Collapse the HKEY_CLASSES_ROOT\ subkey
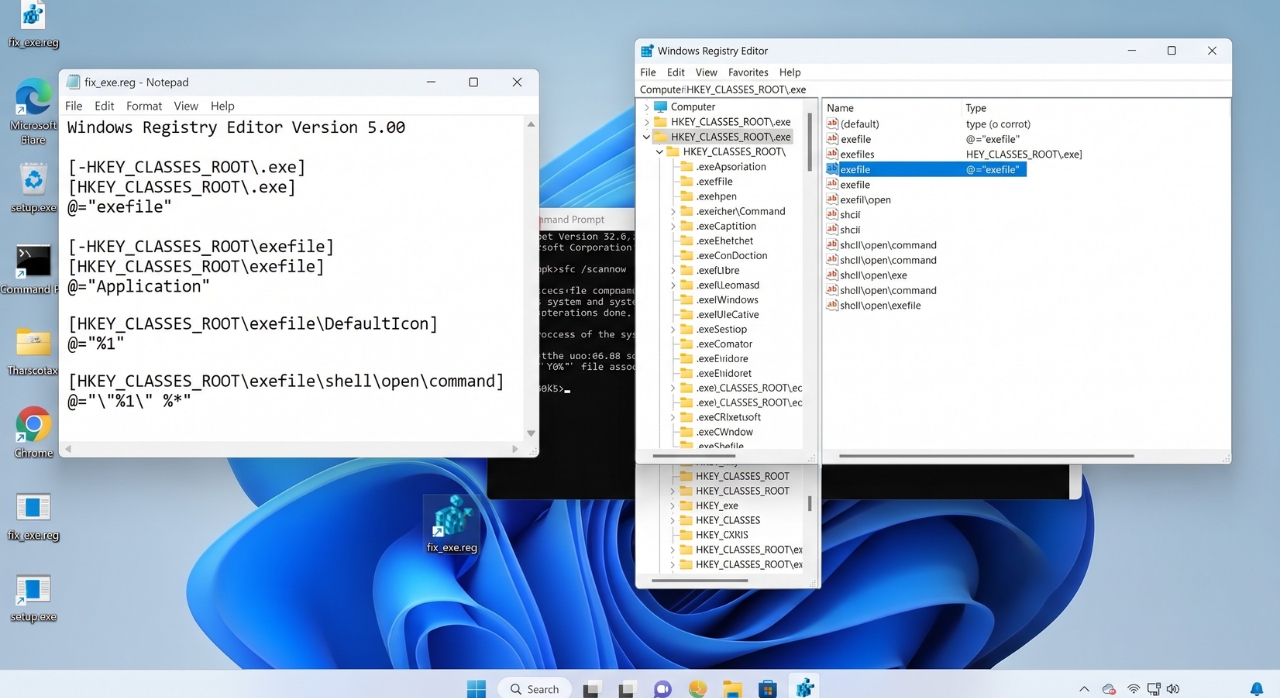 coord(659,152)
